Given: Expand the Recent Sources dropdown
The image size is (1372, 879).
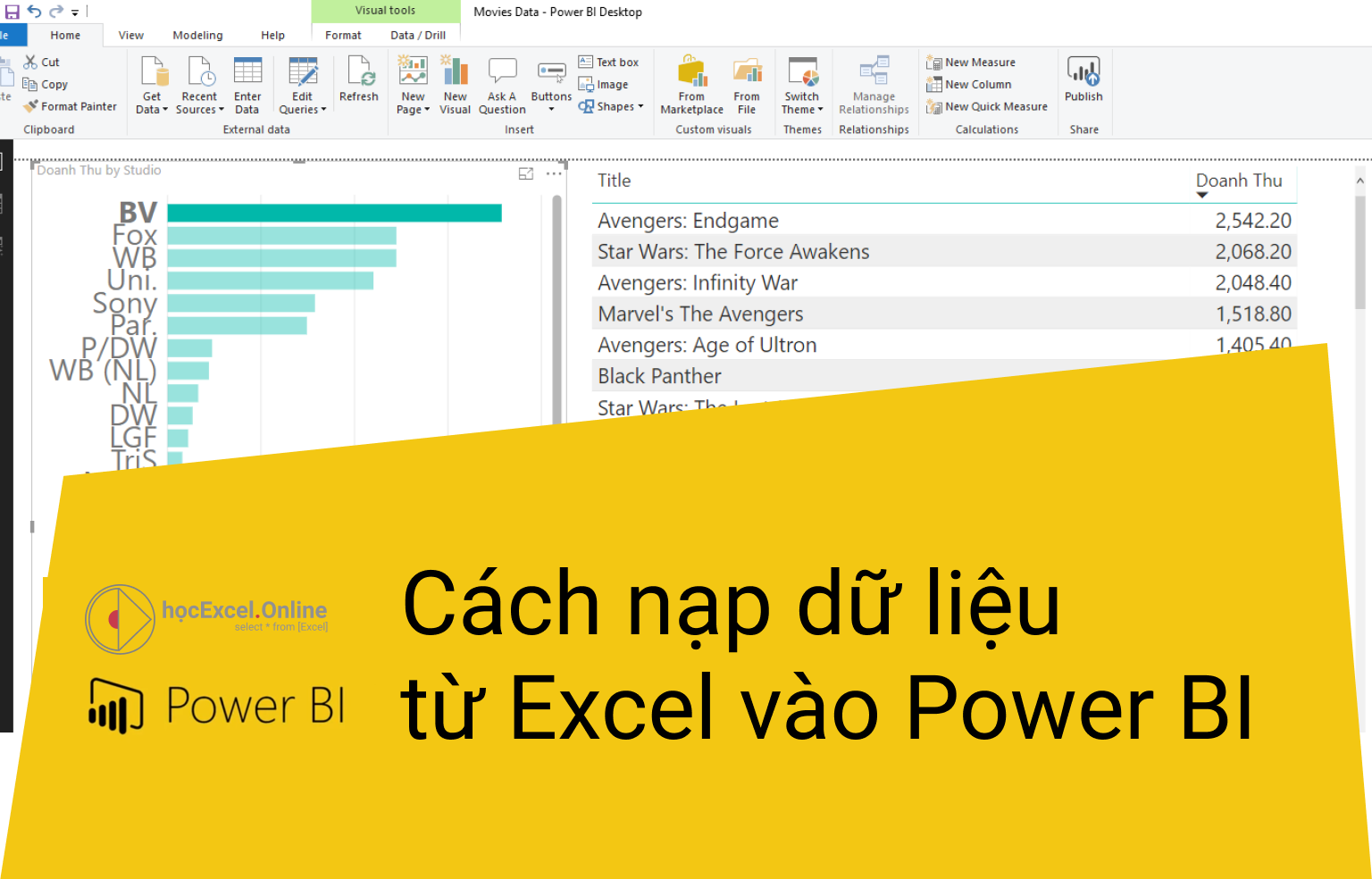Looking at the screenshot, I should (200, 86).
